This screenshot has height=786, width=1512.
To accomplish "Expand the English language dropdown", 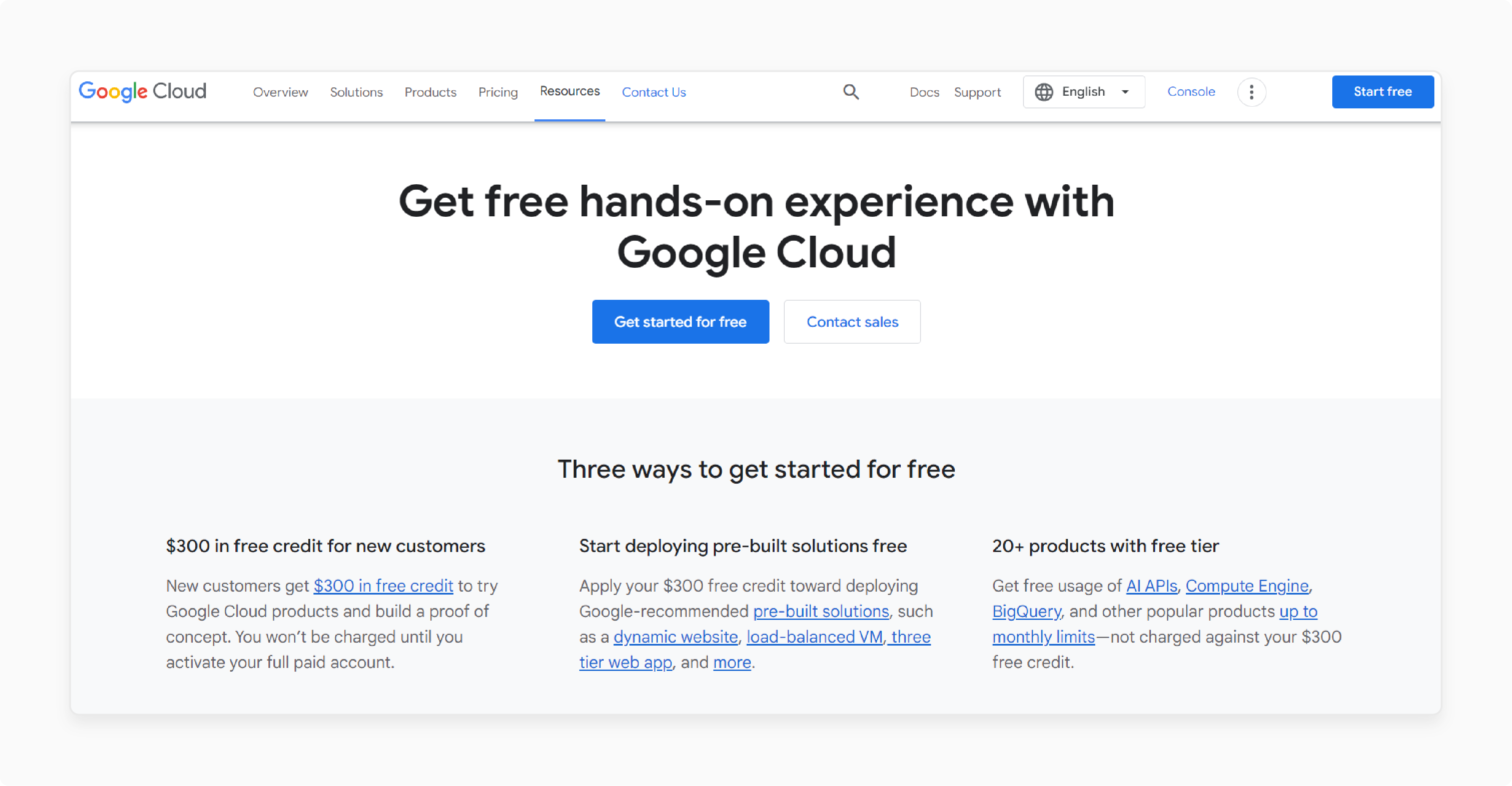I will (1083, 92).
